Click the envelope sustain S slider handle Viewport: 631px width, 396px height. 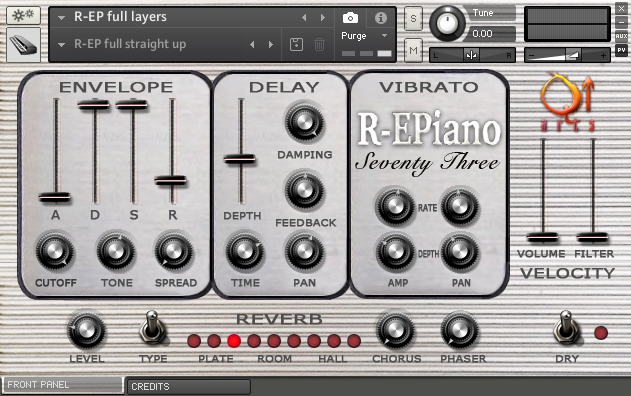coord(132,105)
